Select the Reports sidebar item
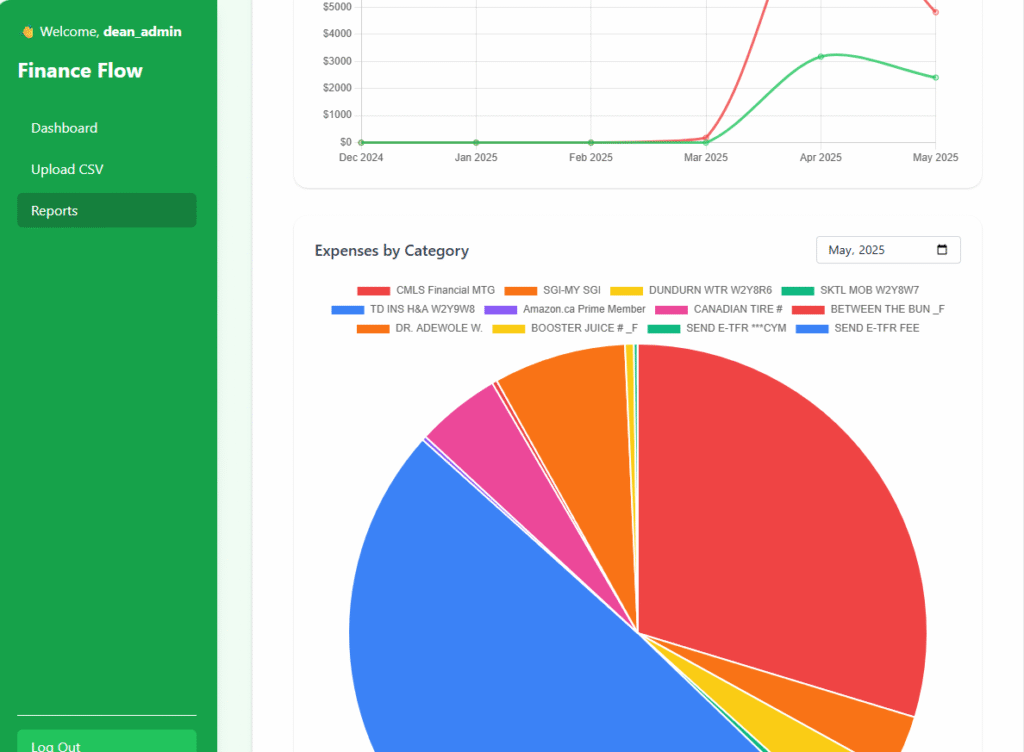This screenshot has width=1024, height=752. (x=106, y=210)
